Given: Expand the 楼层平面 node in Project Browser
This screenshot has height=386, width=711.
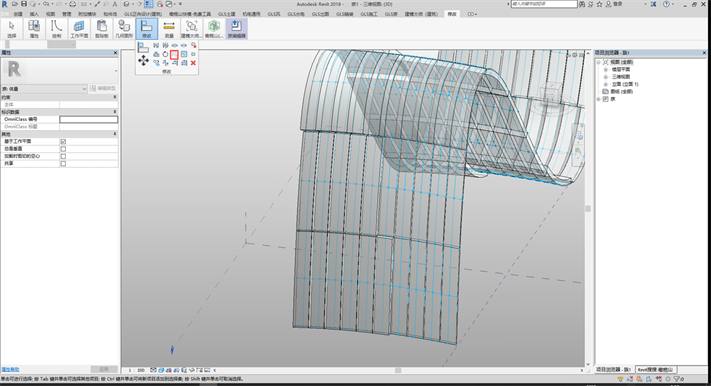Looking at the screenshot, I should (606, 69).
